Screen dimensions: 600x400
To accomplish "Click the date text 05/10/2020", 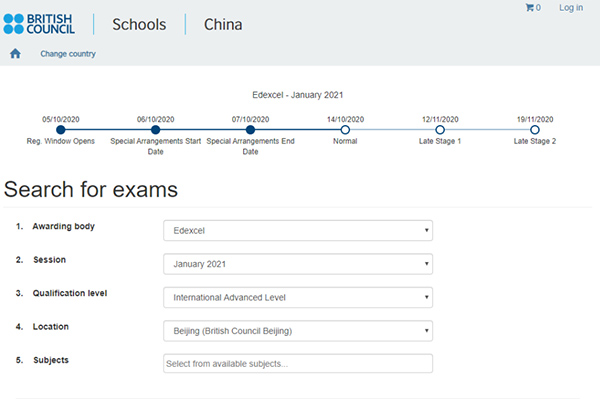I will [60, 119].
